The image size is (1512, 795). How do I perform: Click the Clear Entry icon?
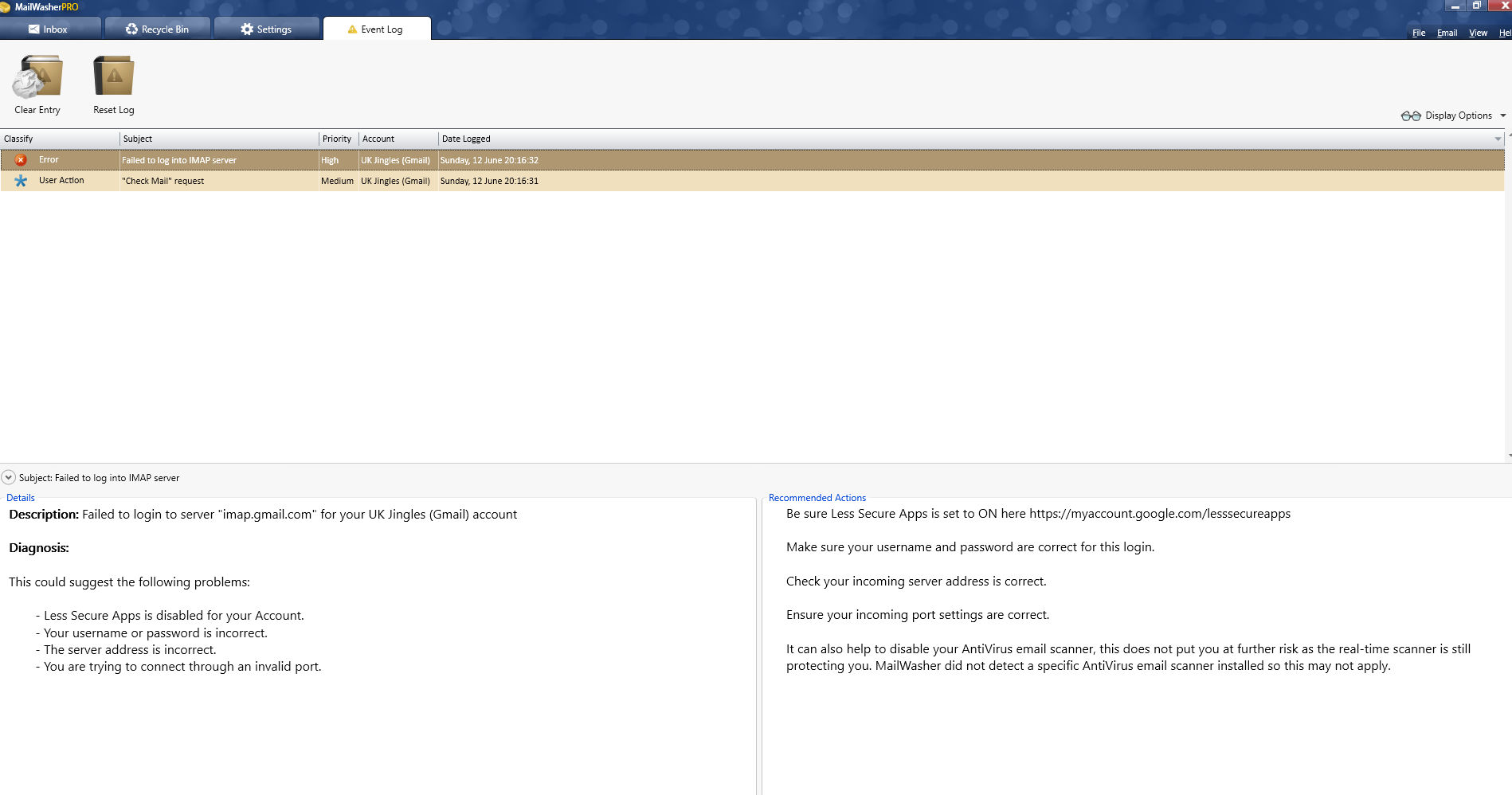coord(37,77)
